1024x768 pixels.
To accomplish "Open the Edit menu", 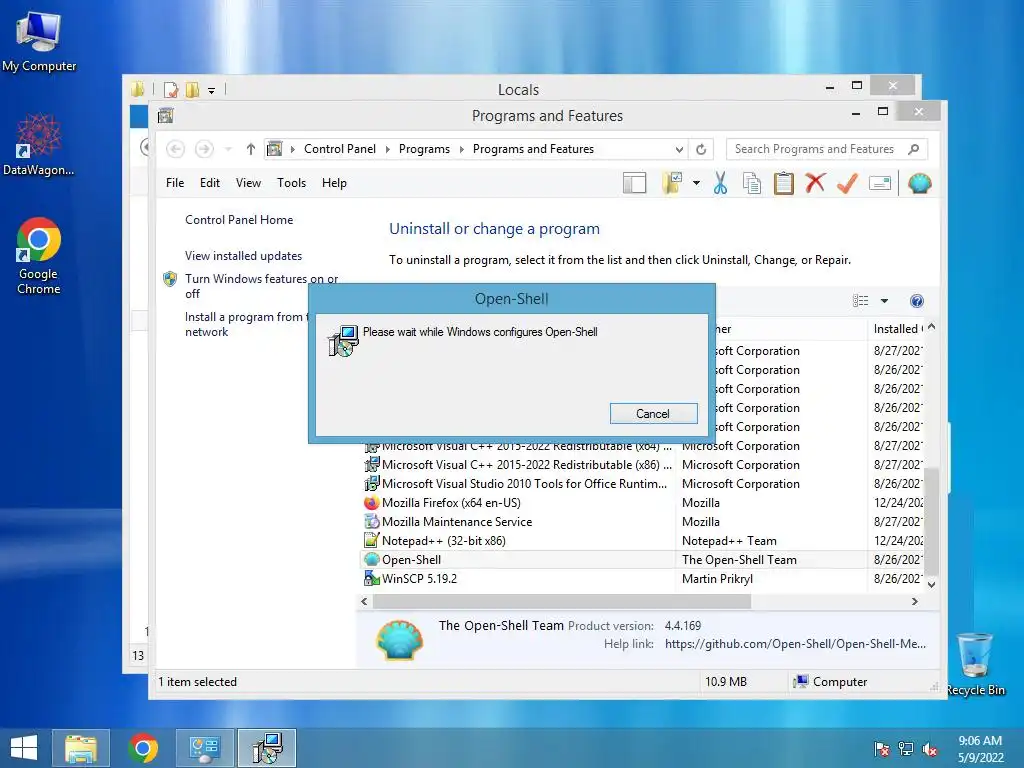I will (x=210, y=183).
